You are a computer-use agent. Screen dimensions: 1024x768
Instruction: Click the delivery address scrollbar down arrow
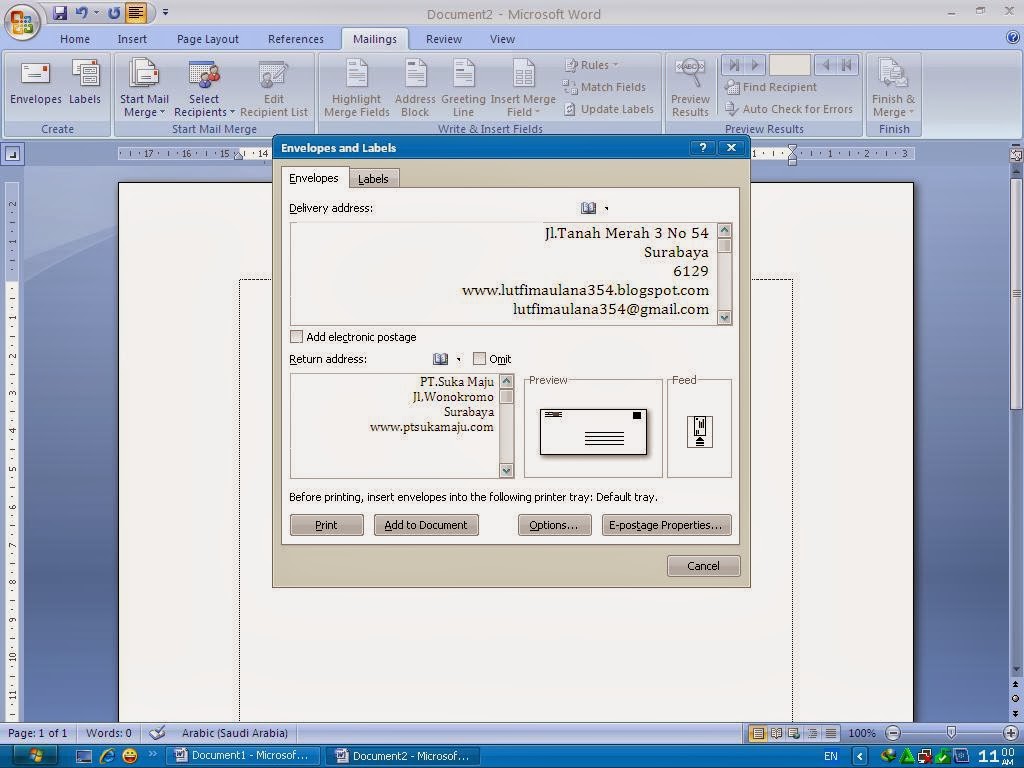pyautogui.click(x=724, y=317)
